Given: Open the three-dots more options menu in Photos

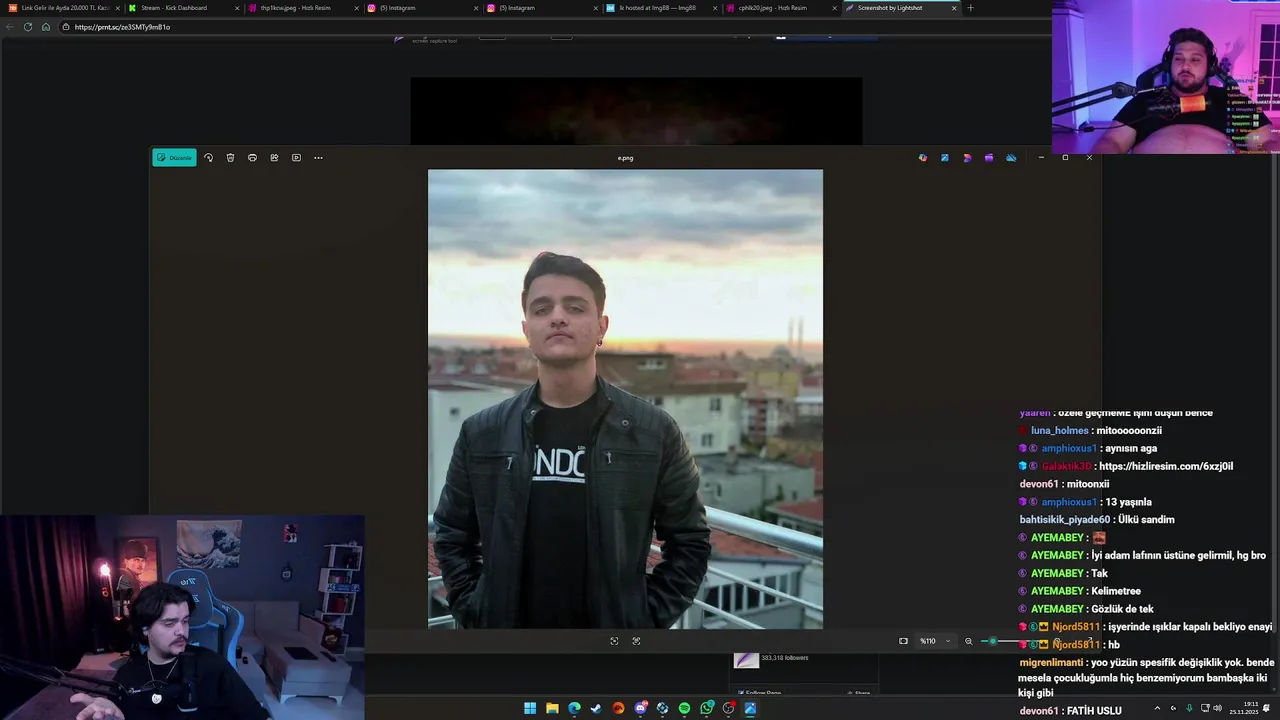Looking at the screenshot, I should pyautogui.click(x=318, y=157).
